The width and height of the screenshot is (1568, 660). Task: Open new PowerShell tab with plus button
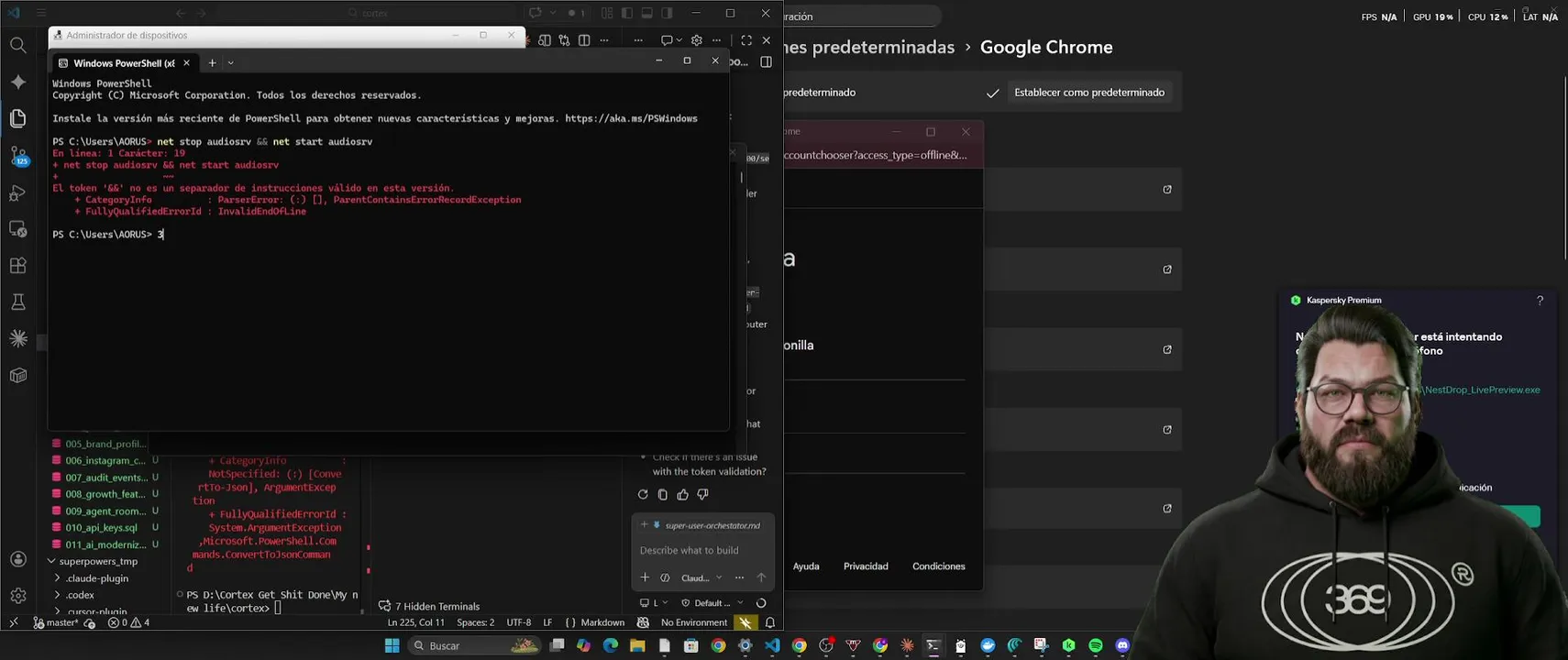click(x=212, y=62)
